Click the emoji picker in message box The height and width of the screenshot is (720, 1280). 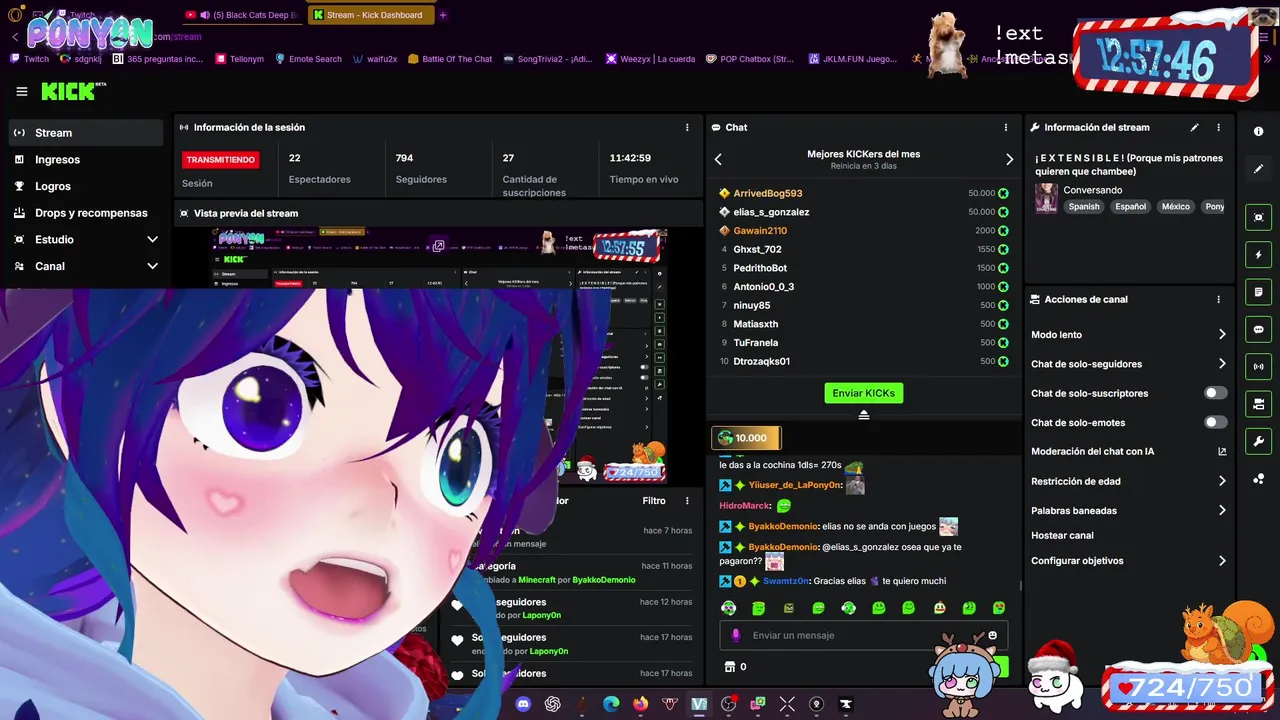[x=992, y=635]
